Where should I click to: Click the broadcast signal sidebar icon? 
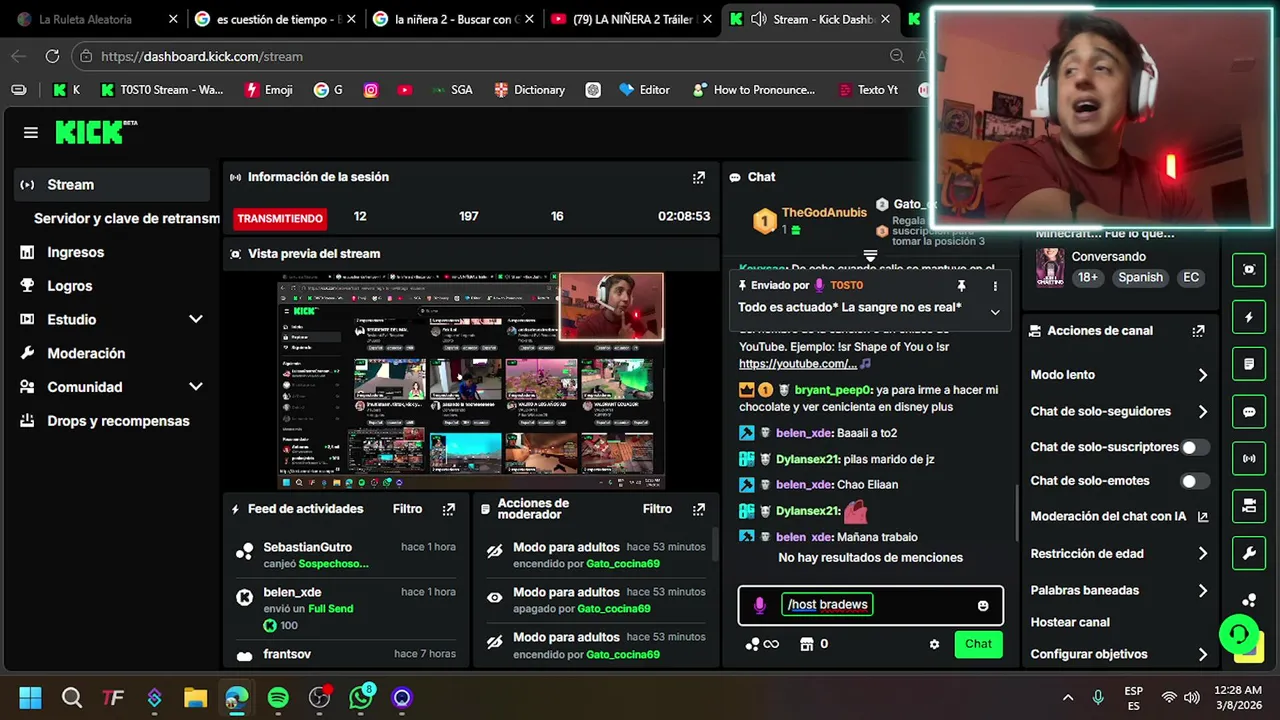(1249, 459)
